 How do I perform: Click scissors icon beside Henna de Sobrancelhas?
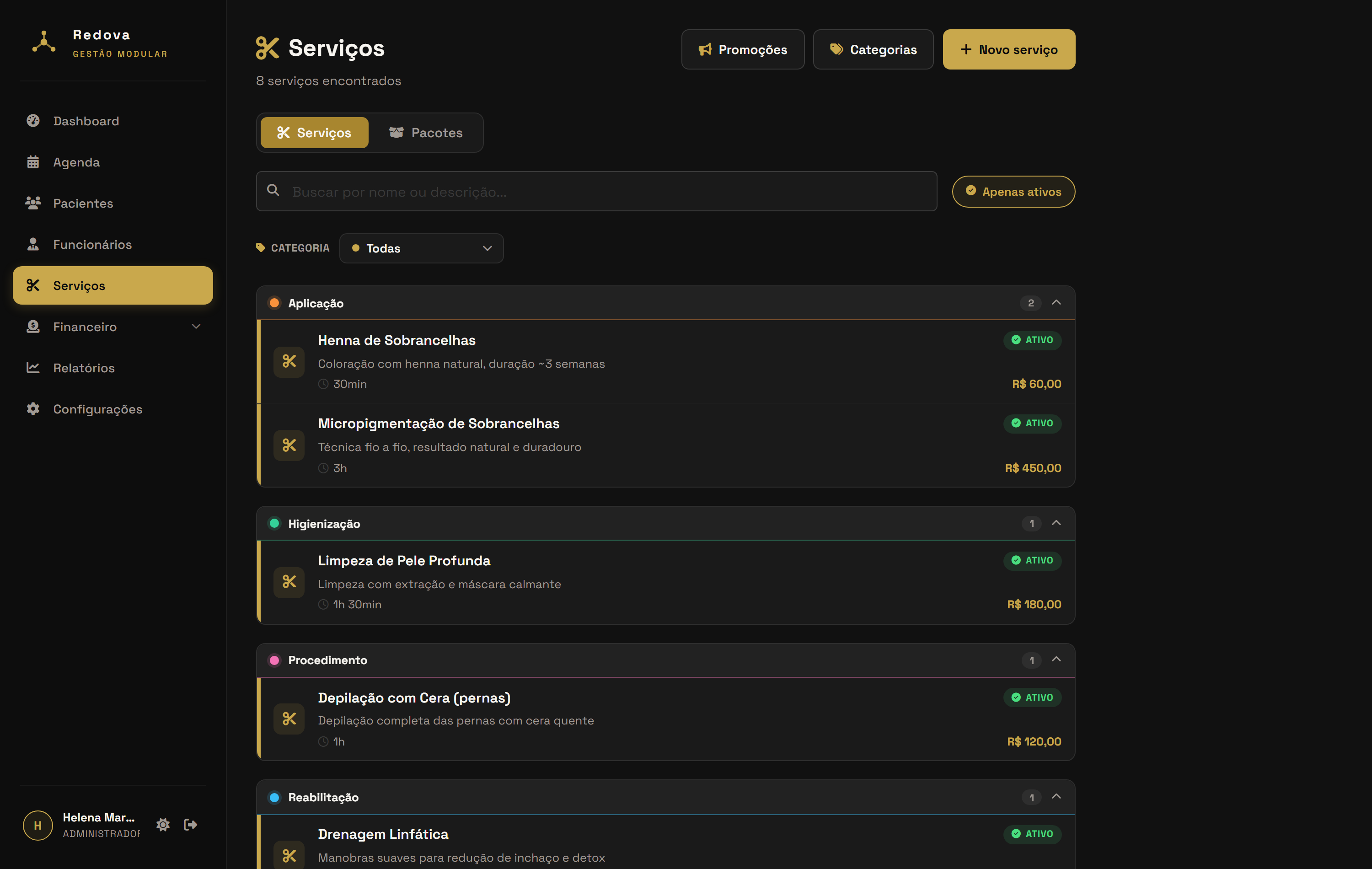289,362
